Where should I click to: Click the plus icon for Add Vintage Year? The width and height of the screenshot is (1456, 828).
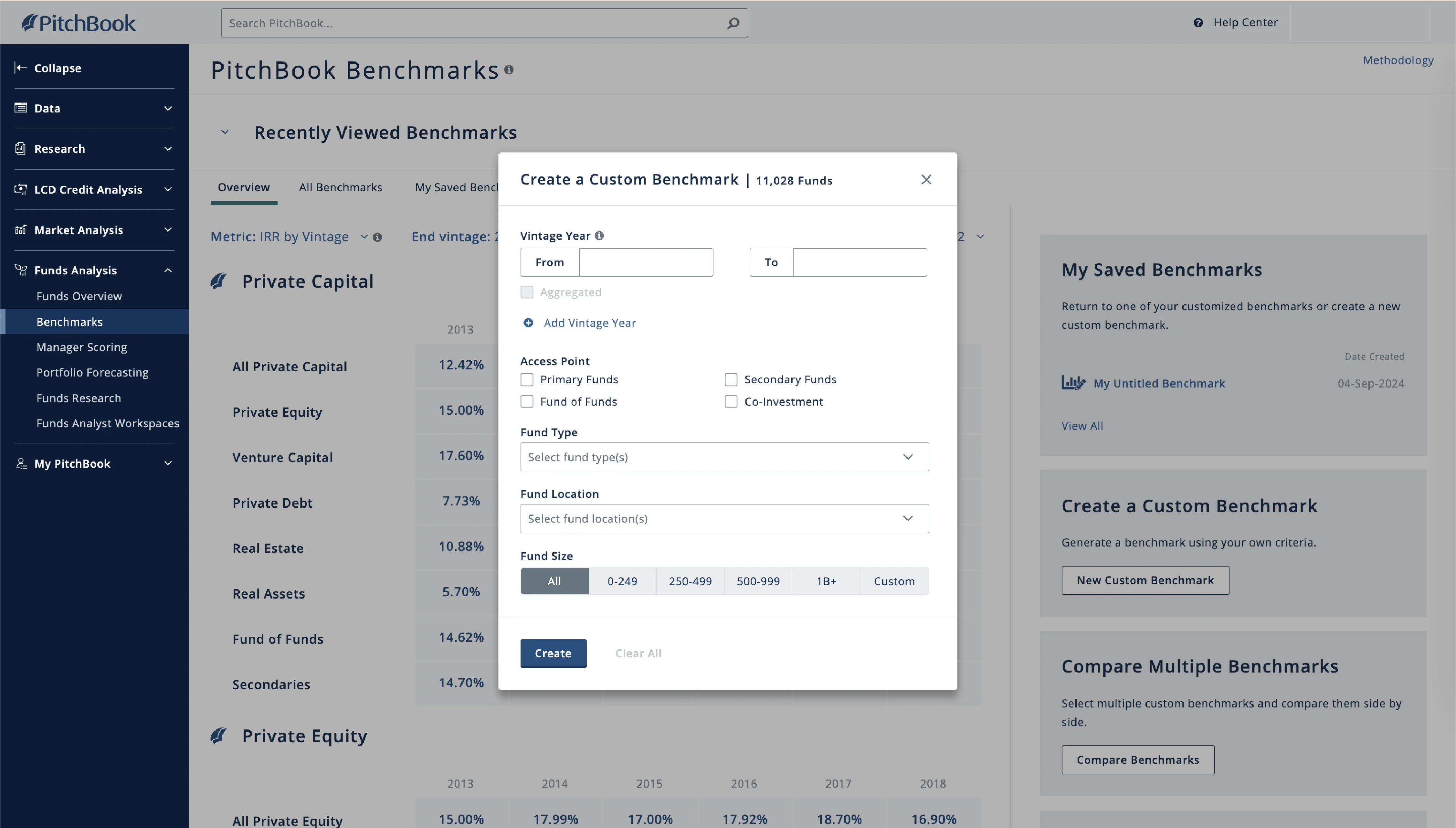click(x=528, y=323)
